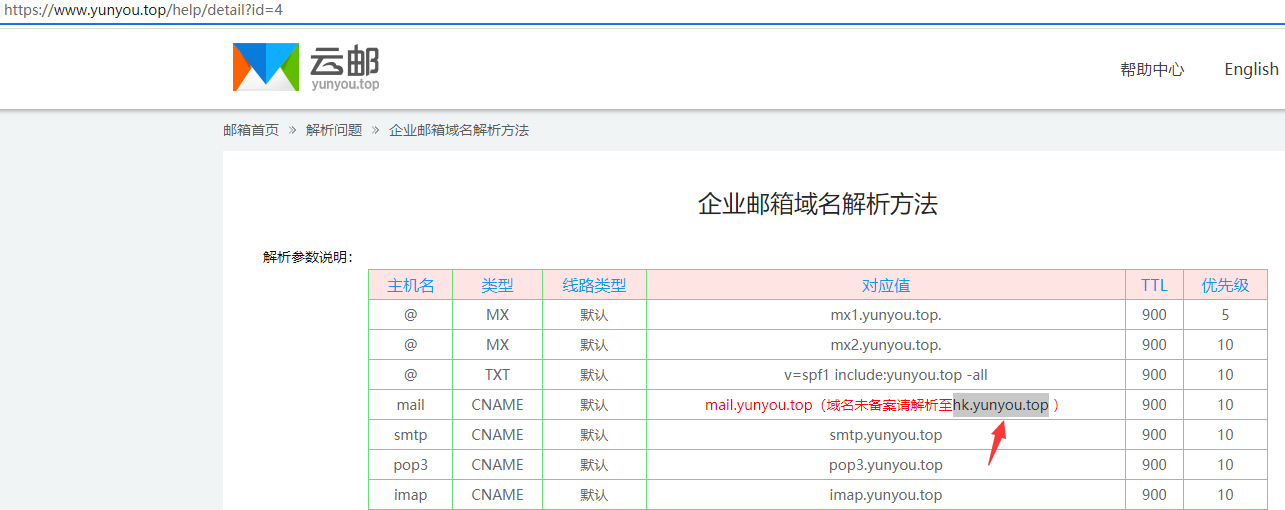
Task: Select the mx1.yunyou.top. value cell
Action: [x=885, y=315]
